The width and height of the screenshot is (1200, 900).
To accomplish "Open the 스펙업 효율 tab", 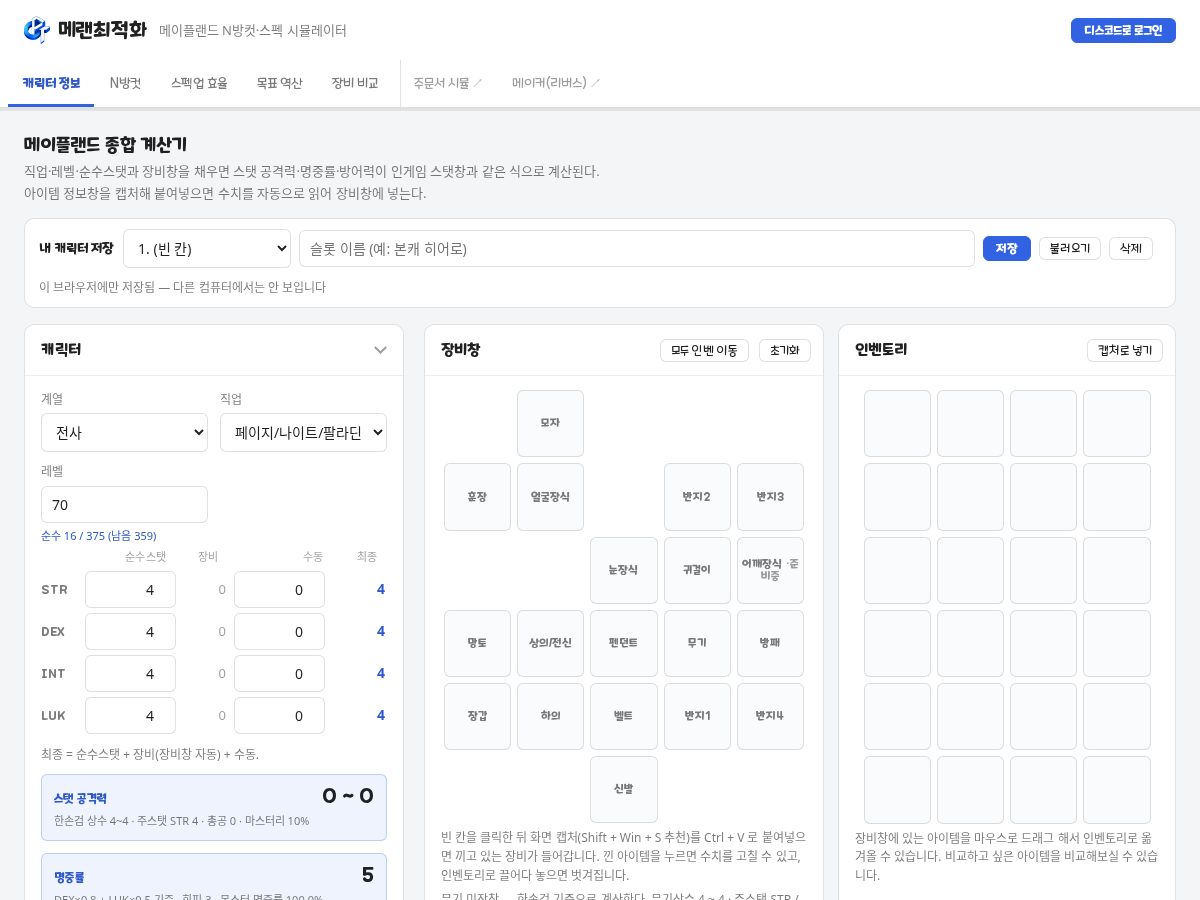I will click(x=199, y=83).
